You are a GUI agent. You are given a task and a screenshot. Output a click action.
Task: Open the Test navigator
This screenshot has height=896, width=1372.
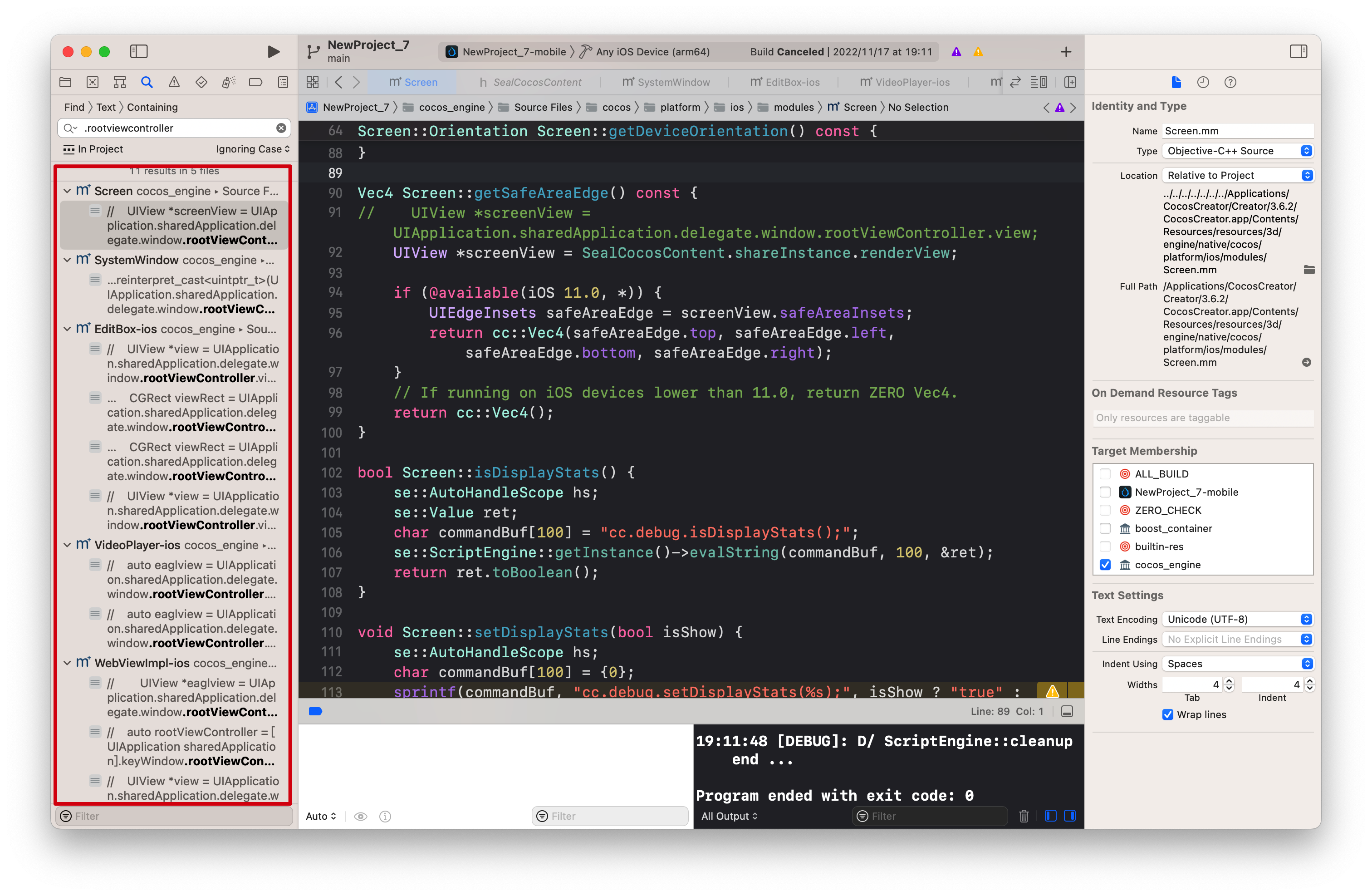201,82
